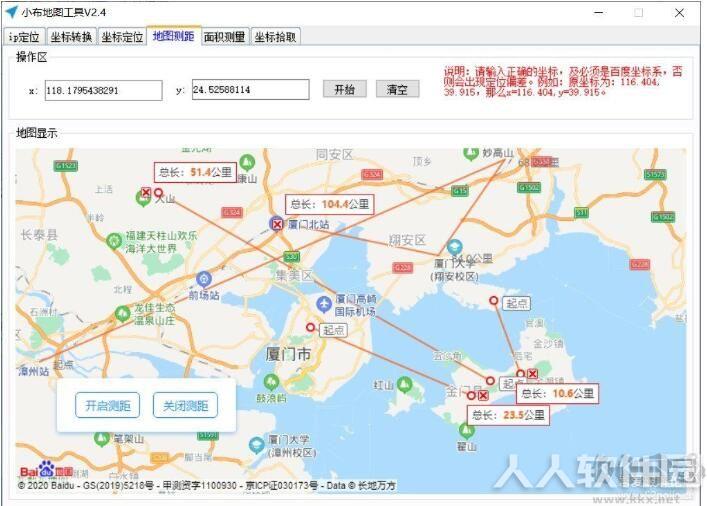Switch to the 地图测距 tab
This screenshot has height=506, width=707.
coord(174,36)
